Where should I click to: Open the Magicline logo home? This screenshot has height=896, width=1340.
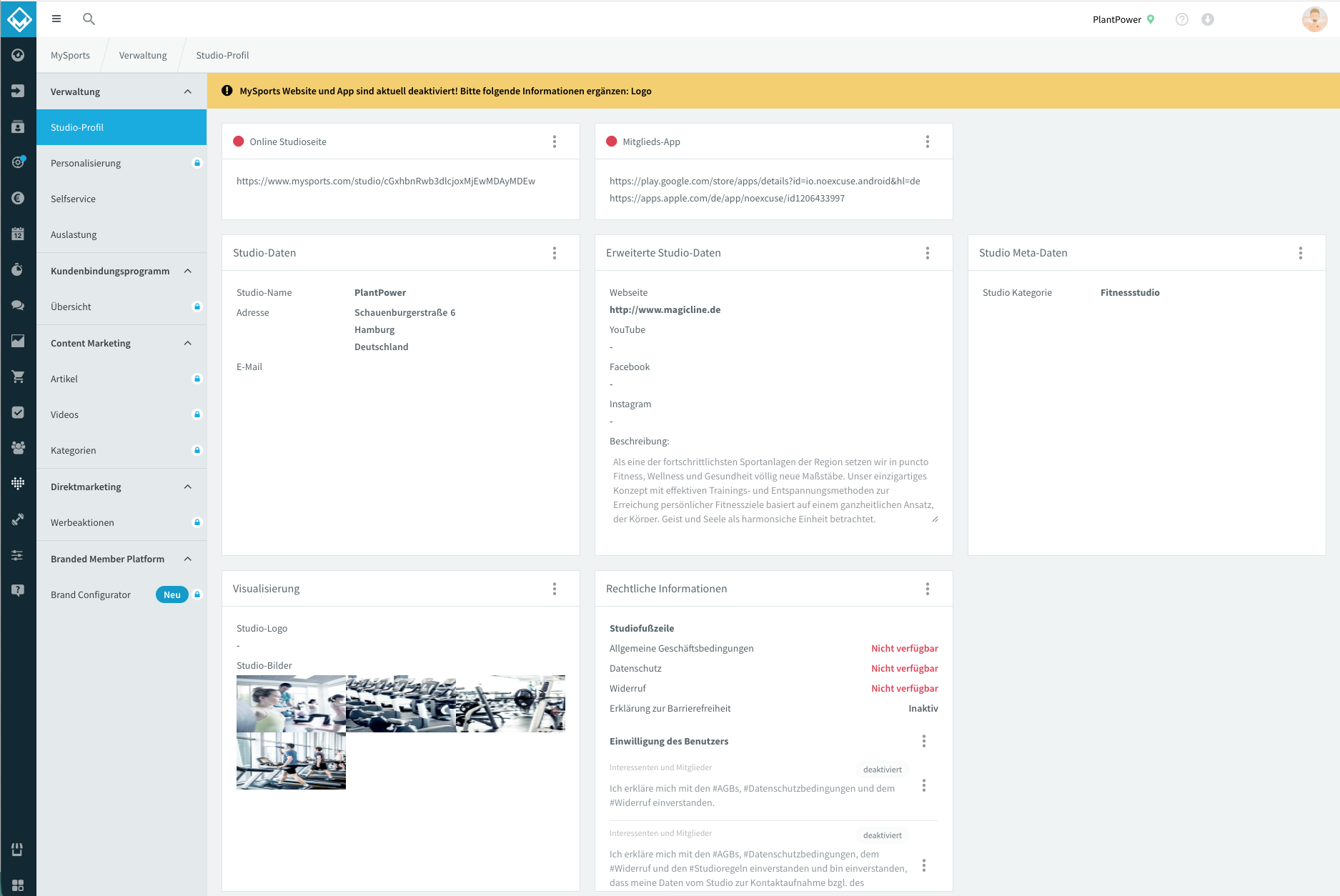tap(19, 19)
